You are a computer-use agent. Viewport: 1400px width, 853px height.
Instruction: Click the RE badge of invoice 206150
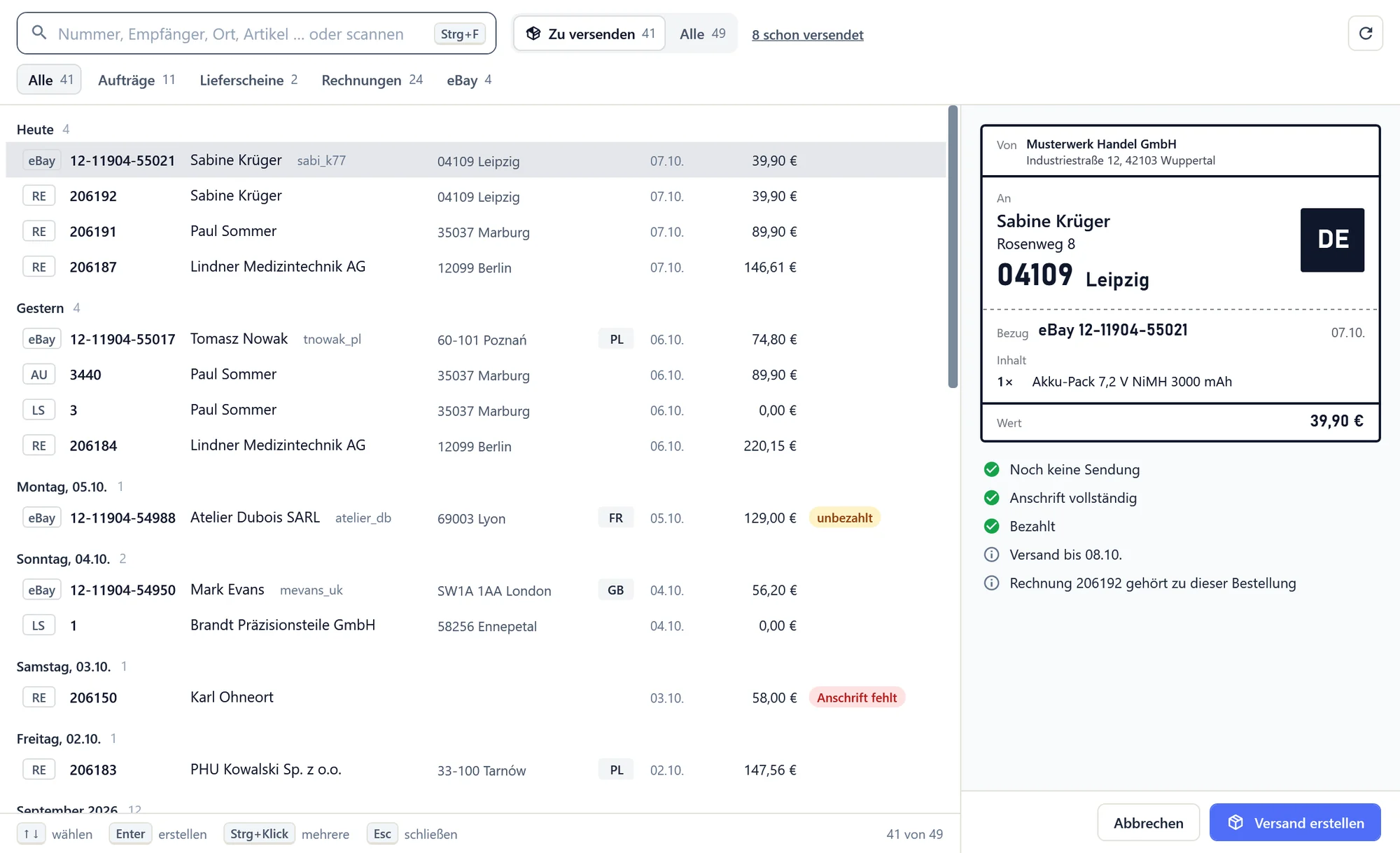click(x=39, y=698)
